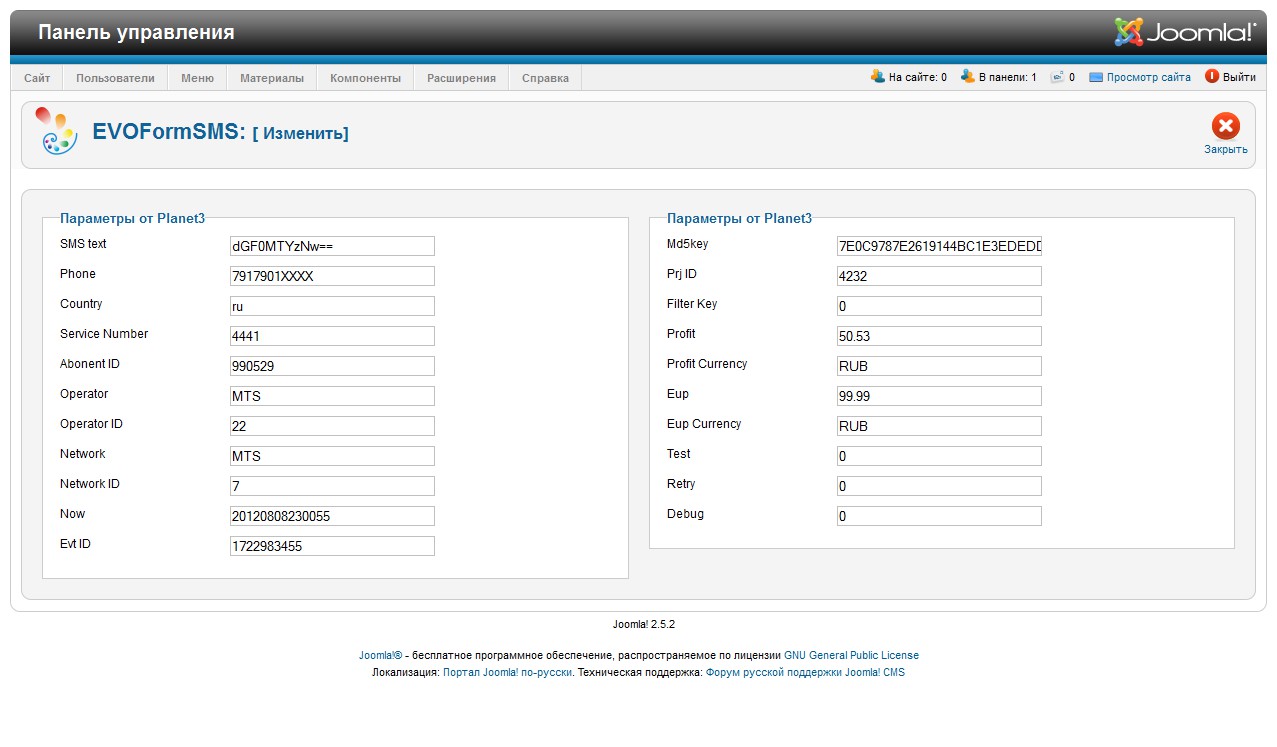The width and height of the screenshot is (1277, 747).
Task: Open the Портал Joomla! по-русски link
Action: coord(507,673)
